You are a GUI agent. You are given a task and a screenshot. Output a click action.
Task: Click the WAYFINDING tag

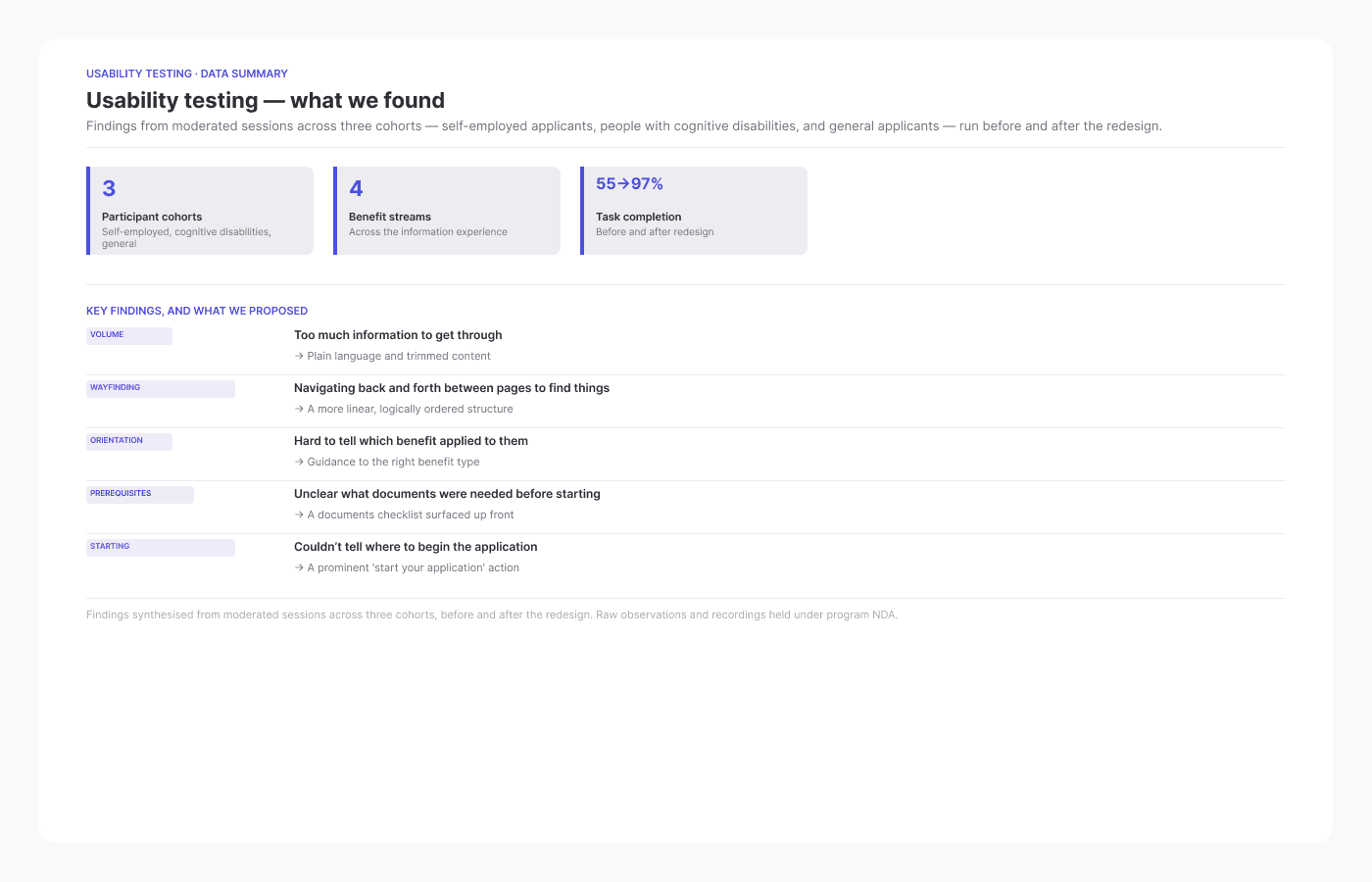161,388
